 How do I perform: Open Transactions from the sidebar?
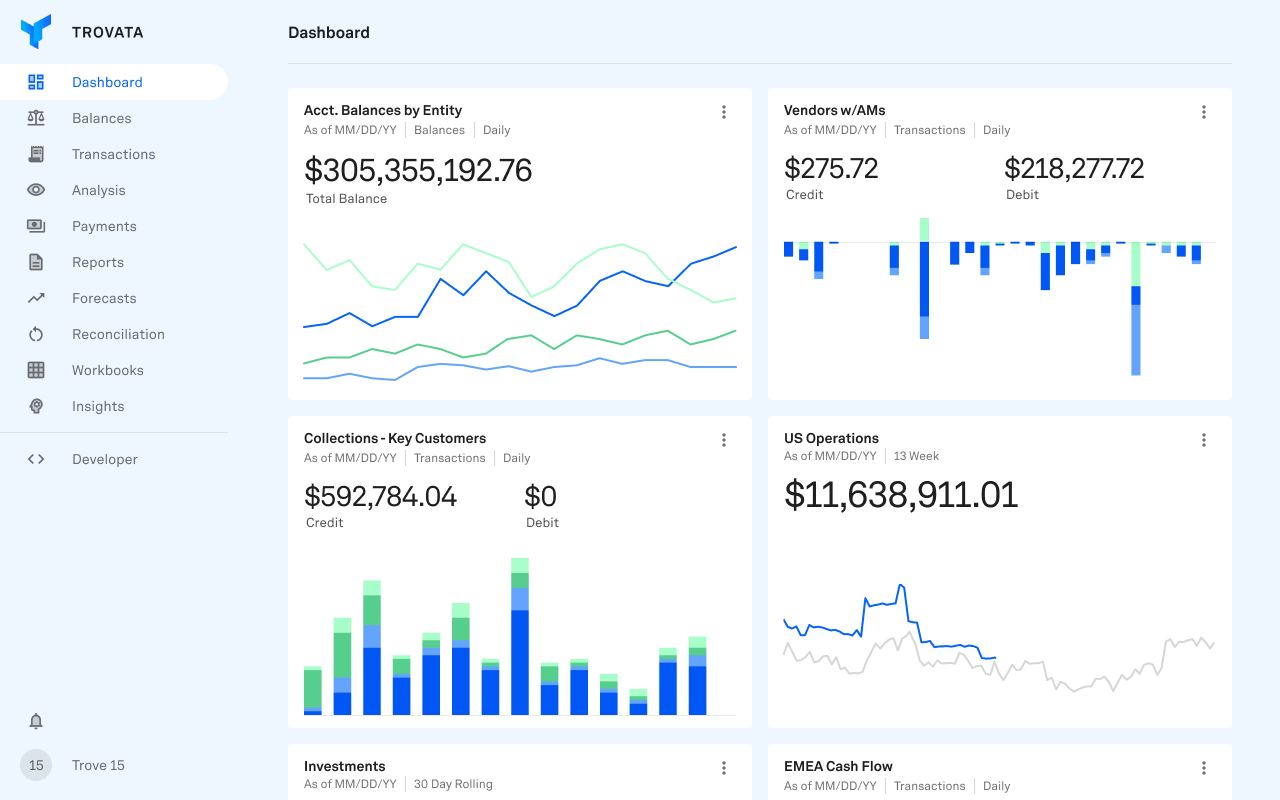click(36, 154)
